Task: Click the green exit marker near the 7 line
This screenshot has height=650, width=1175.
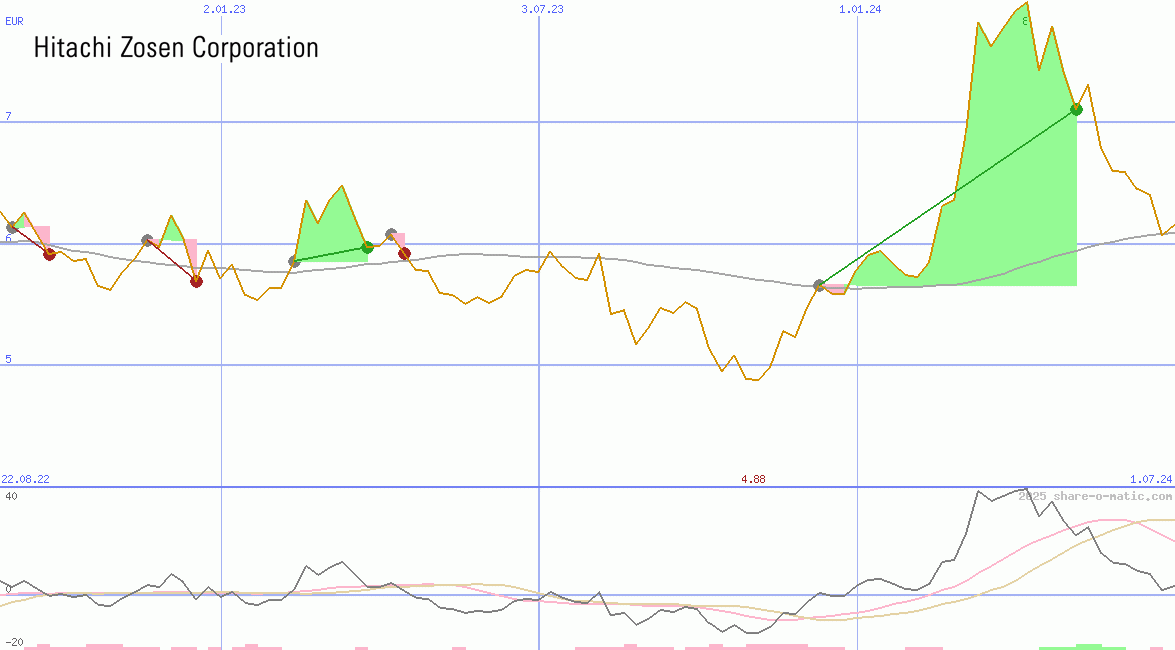Action: pos(1077,109)
